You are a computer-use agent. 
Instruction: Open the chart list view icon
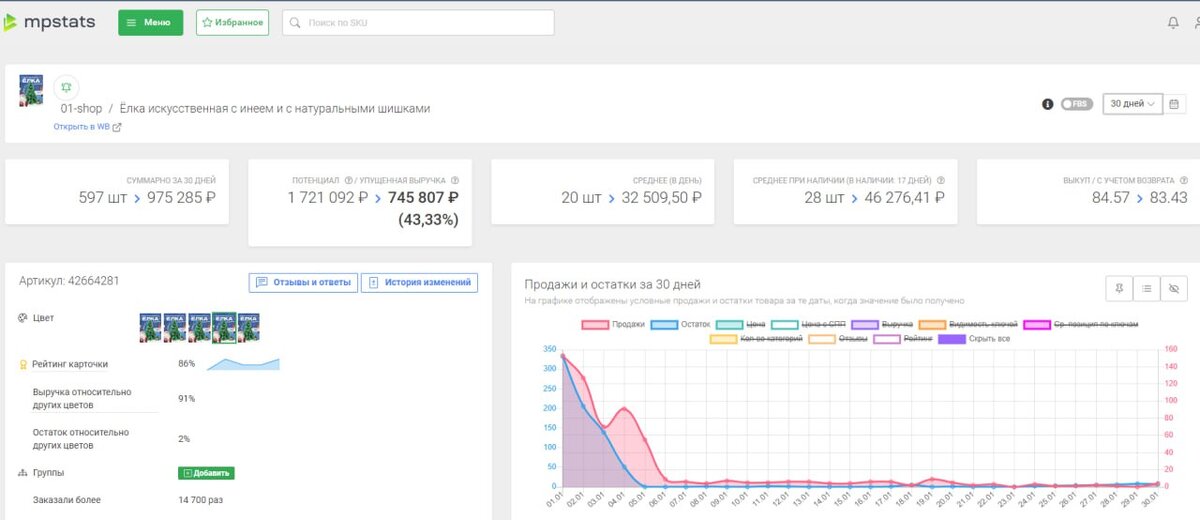tap(1147, 288)
